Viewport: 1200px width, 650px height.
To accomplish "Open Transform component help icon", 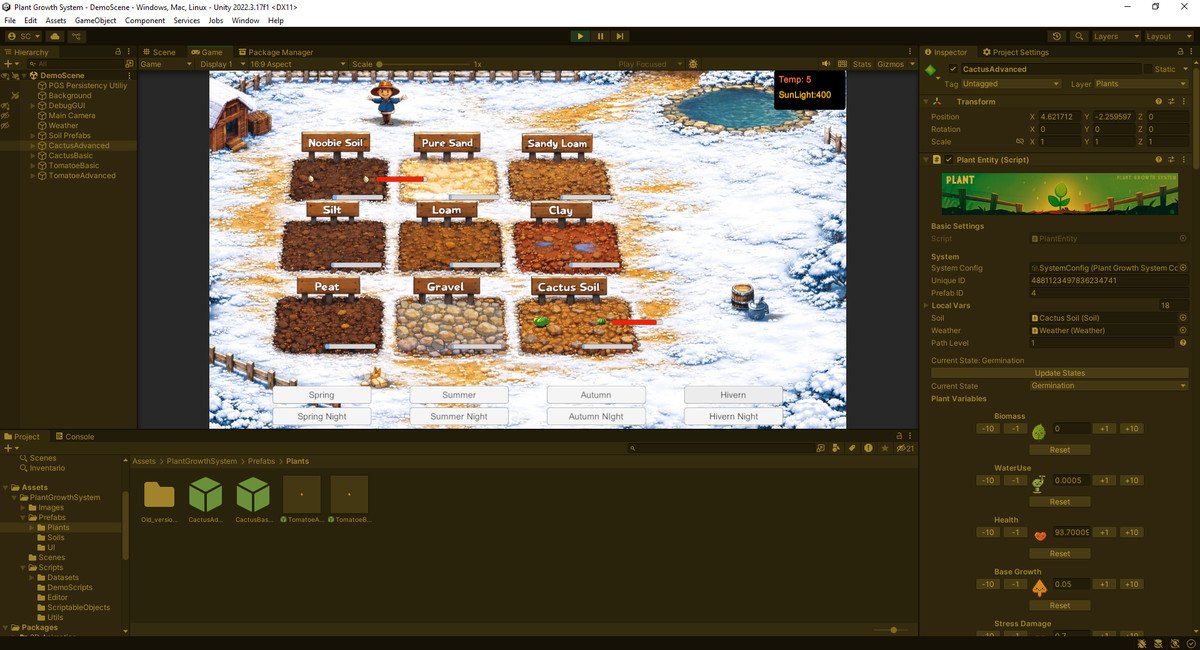I will [1159, 101].
